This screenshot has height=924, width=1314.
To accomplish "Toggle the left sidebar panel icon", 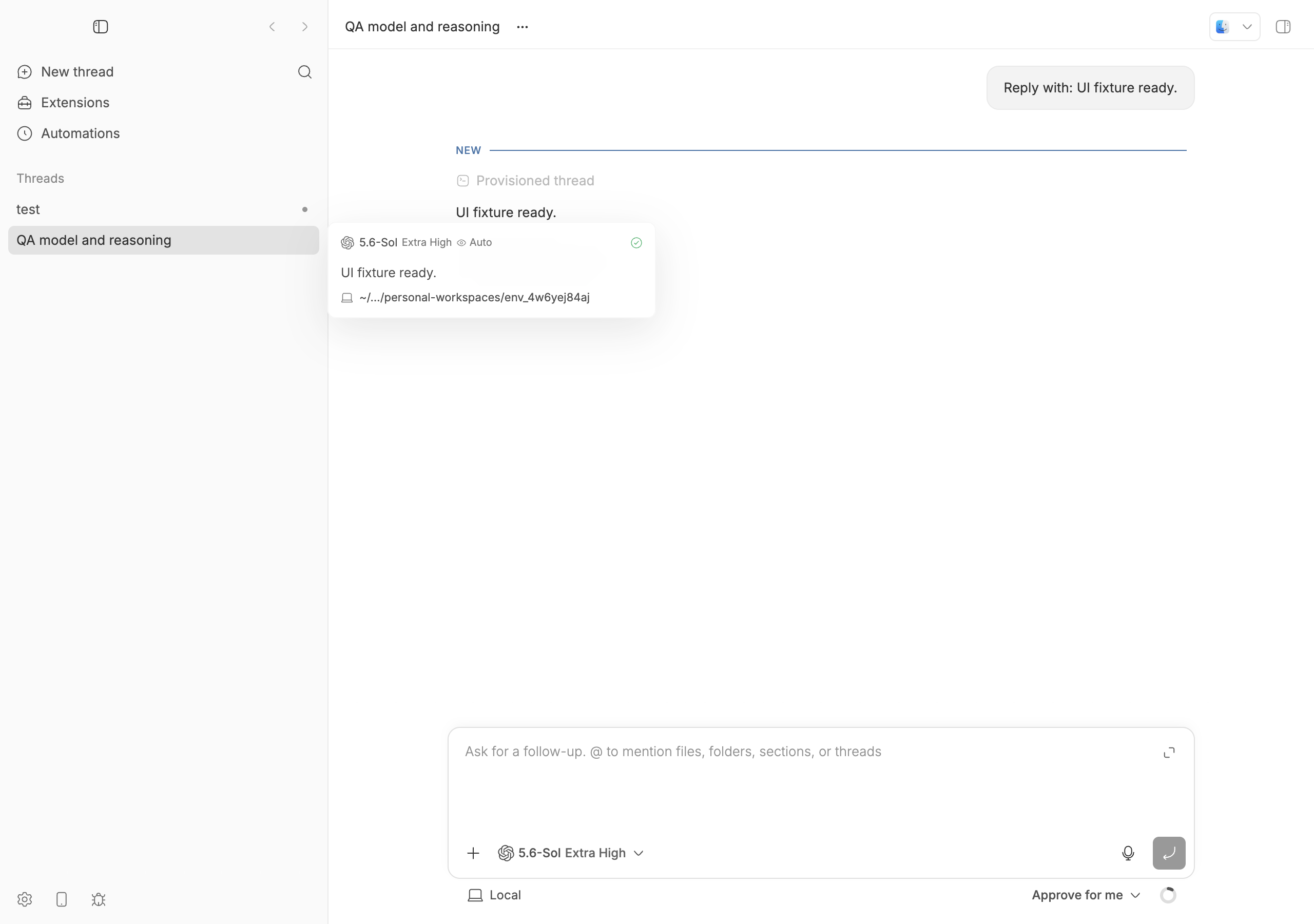I will (x=100, y=27).
